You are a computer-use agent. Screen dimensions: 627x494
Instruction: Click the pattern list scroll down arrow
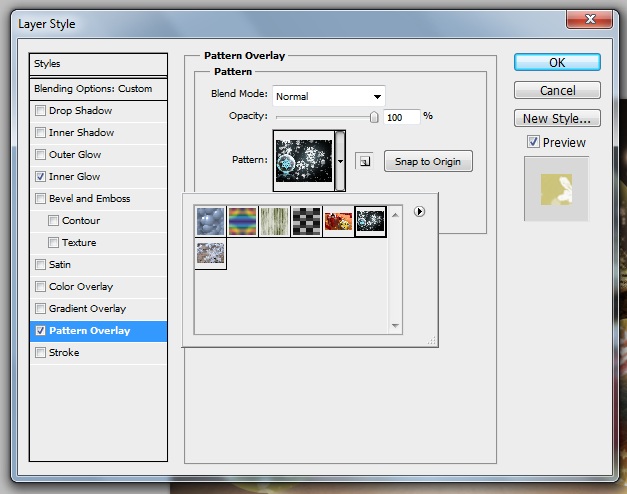pos(395,326)
